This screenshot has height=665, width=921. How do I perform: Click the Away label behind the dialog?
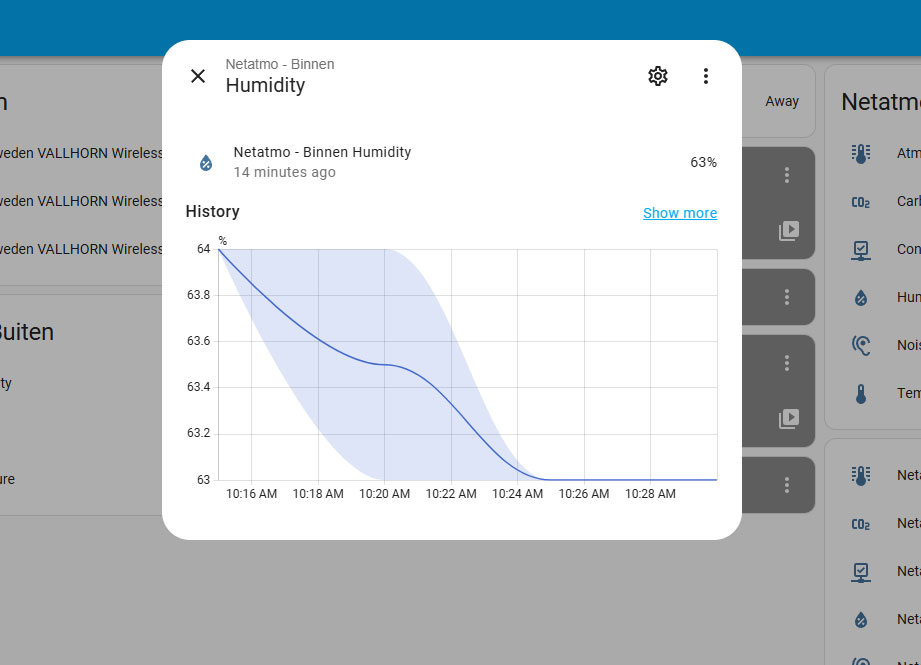(782, 101)
